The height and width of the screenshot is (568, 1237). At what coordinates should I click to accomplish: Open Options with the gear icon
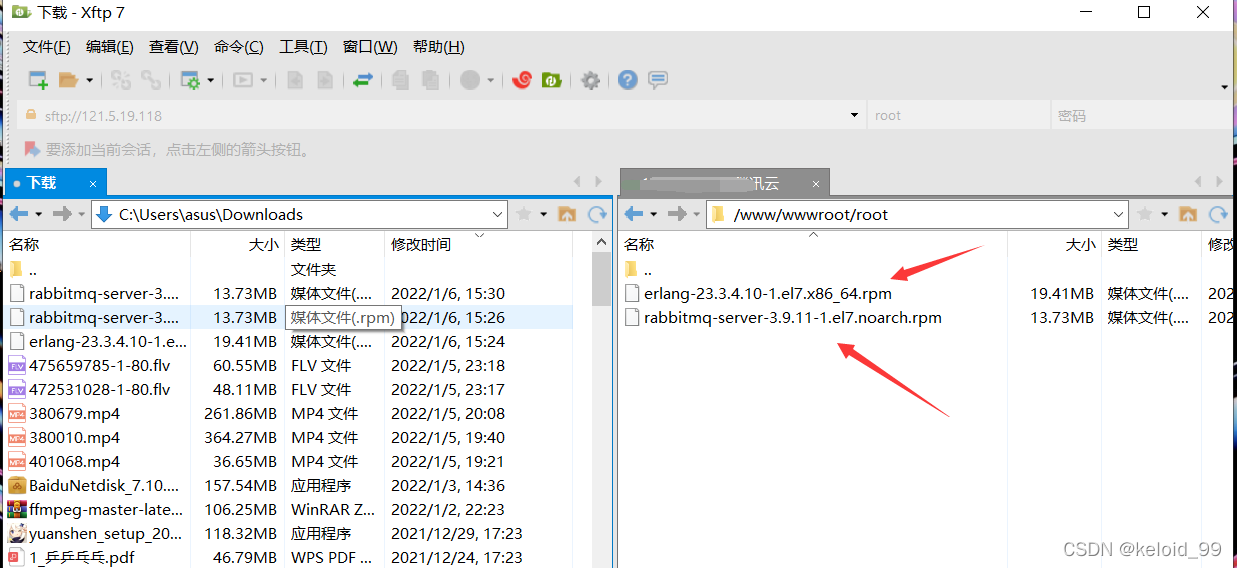point(590,80)
